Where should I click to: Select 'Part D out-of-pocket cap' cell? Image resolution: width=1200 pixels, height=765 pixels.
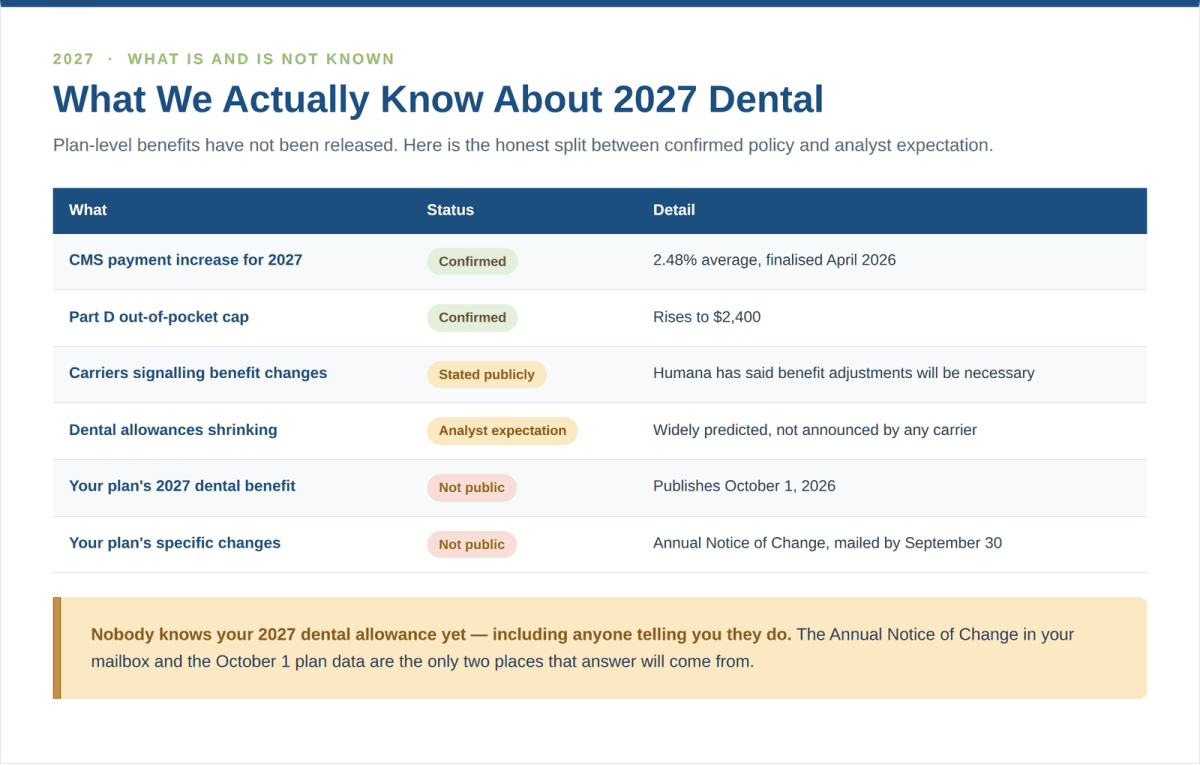pyautogui.click(x=159, y=317)
